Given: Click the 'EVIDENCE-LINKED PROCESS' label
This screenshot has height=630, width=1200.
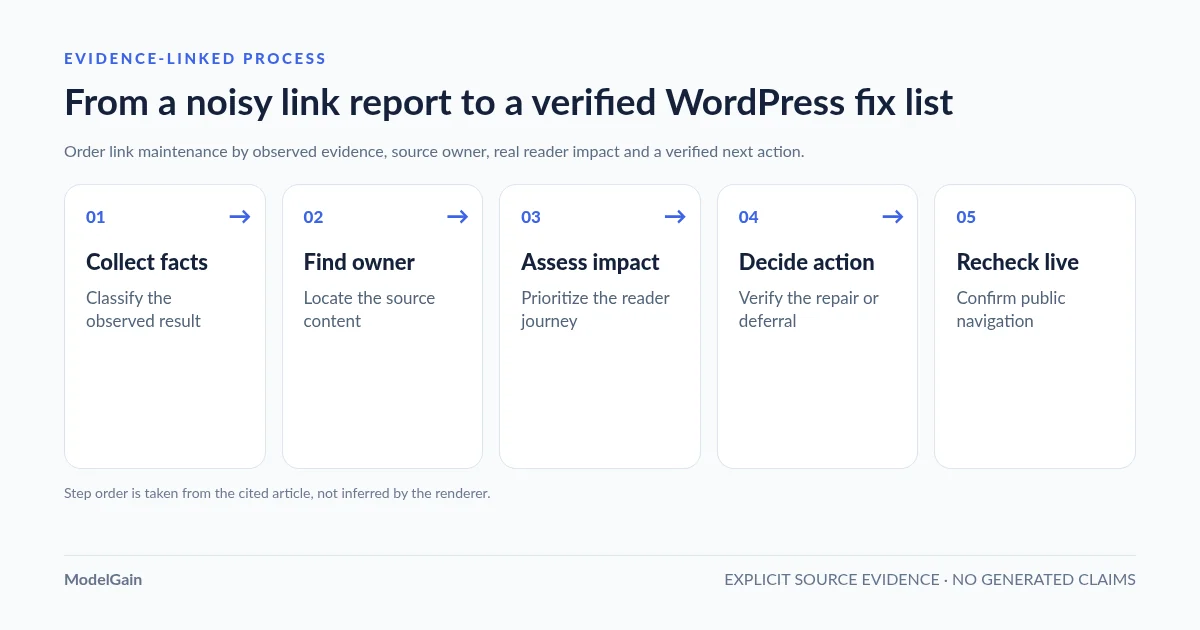Looking at the screenshot, I should coord(195,58).
